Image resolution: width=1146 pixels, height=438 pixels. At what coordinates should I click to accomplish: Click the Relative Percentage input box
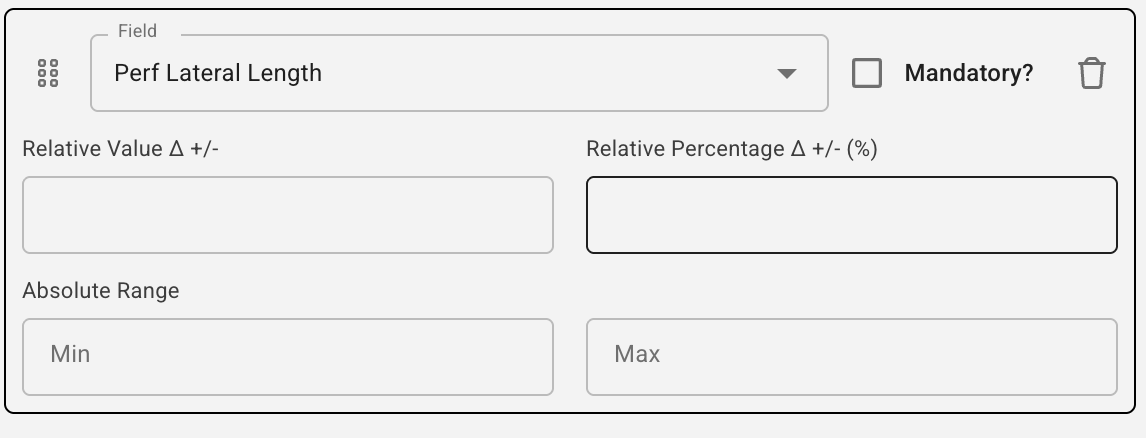coord(851,215)
